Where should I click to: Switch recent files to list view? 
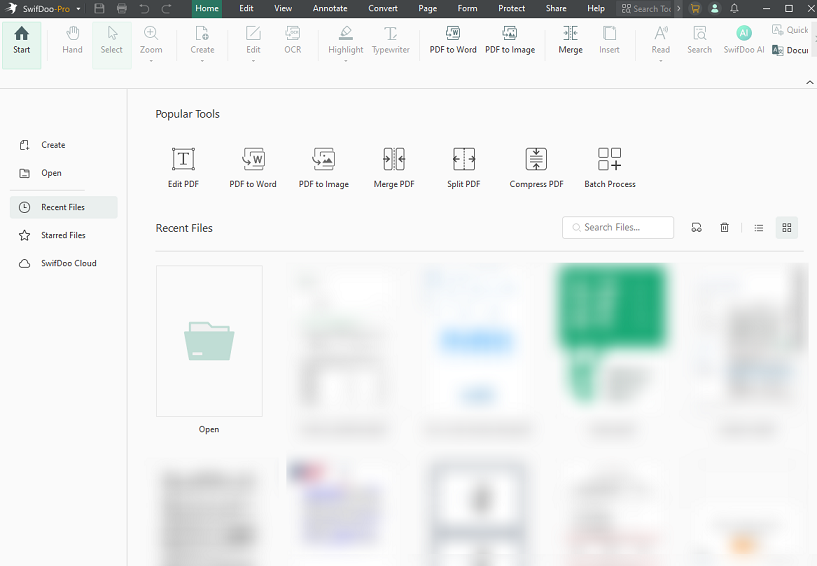click(x=759, y=228)
